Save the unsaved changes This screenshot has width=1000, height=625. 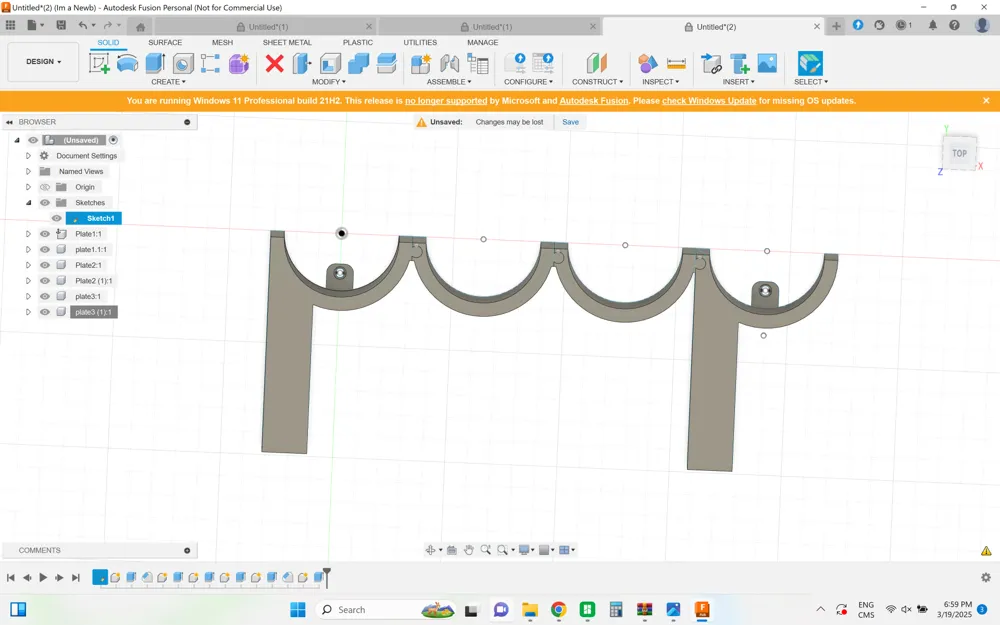click(570, 121)
